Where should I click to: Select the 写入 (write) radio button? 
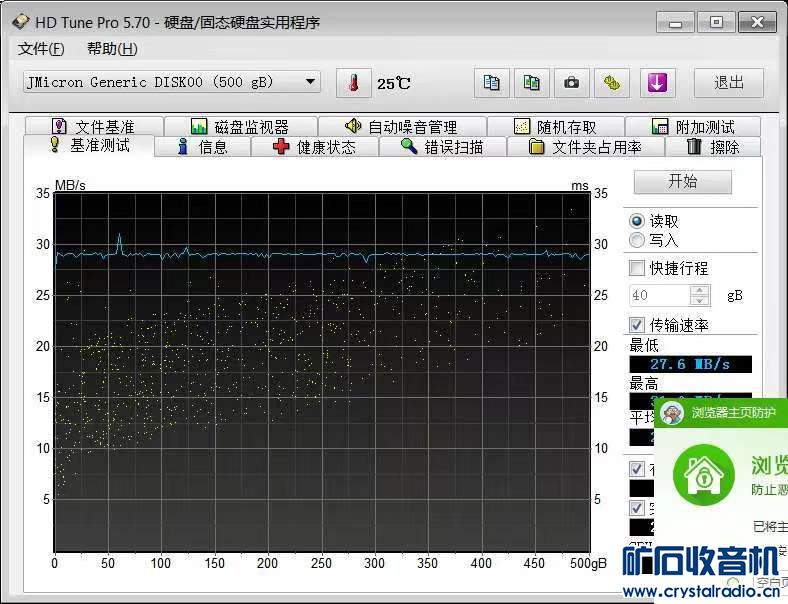(x=637, y=240)
